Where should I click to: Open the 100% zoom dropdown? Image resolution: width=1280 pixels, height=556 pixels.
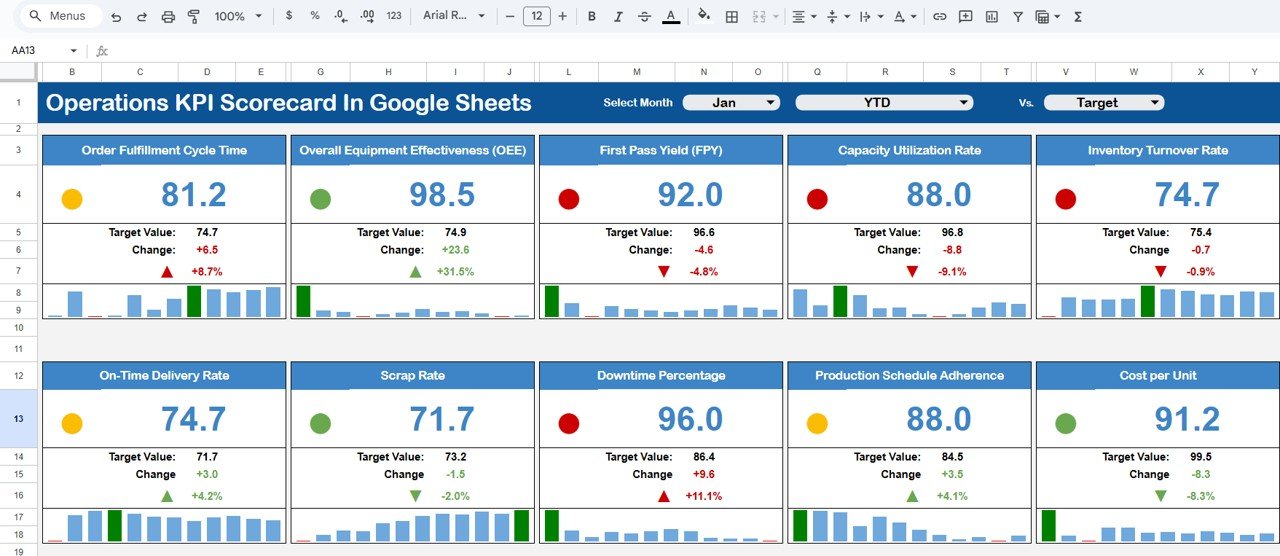238,17
